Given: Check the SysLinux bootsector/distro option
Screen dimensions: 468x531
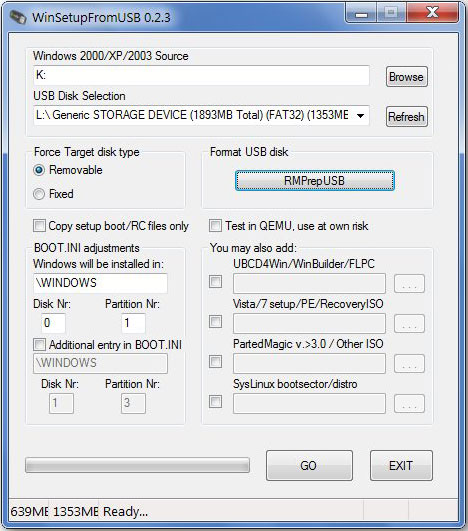Looking at the screenshot, I should 215,401.
